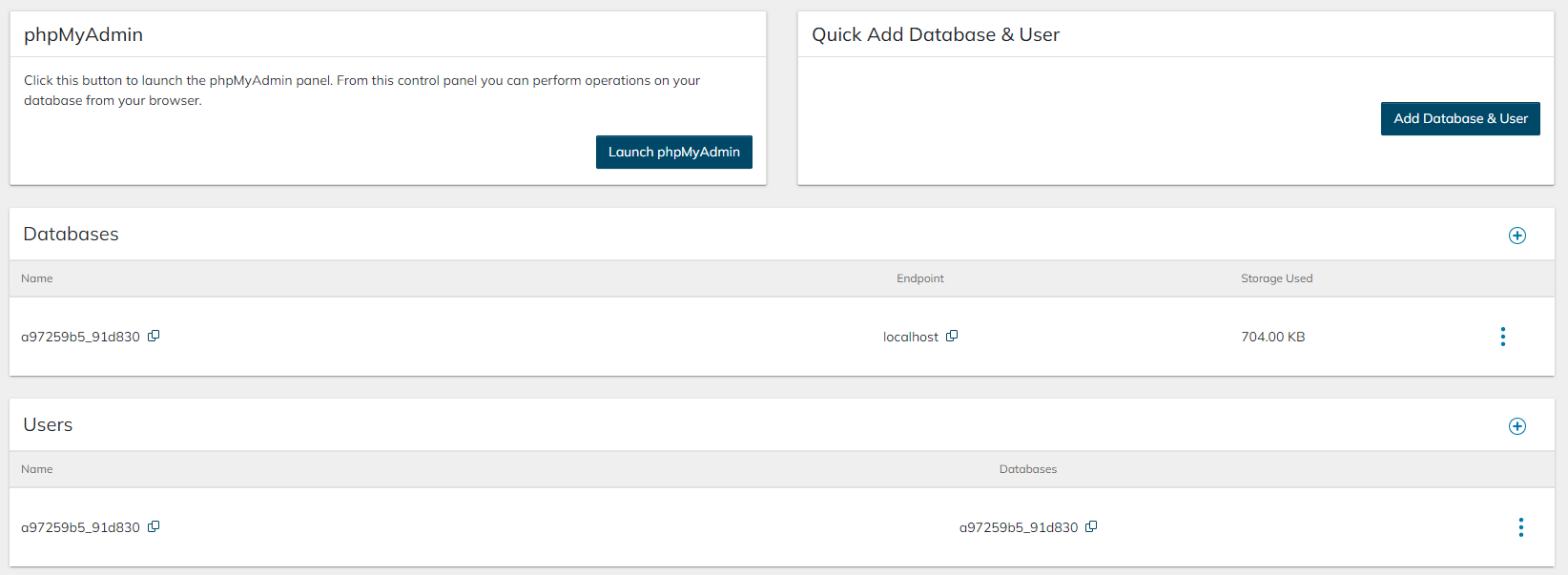Click the 704.00 KB storage value
The width and height of the screenshot is (1568, 575).
(x=1272, y=337)
